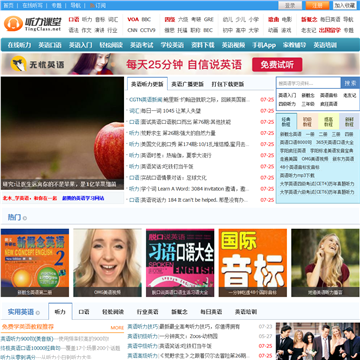Image resolution: width=360 pixels, height=360 pixels.
Task: Click the TingClass headphone logo
Action: pyautogui.click(x=13, y=24)
